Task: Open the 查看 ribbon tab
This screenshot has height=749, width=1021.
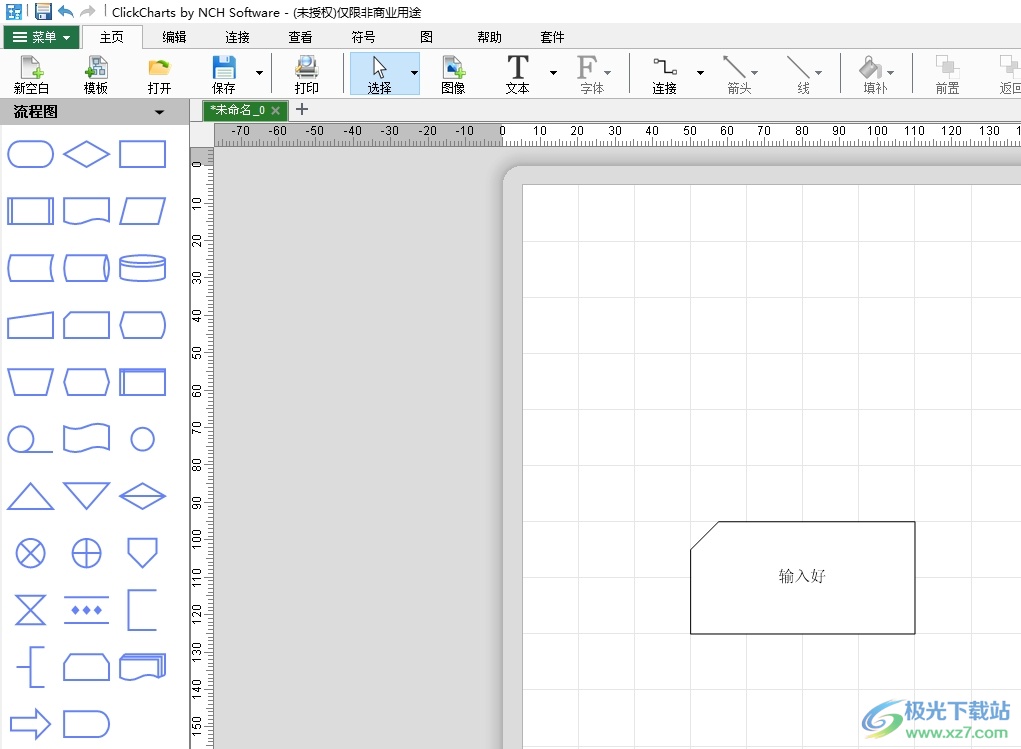Action: [x=300, y=37]
